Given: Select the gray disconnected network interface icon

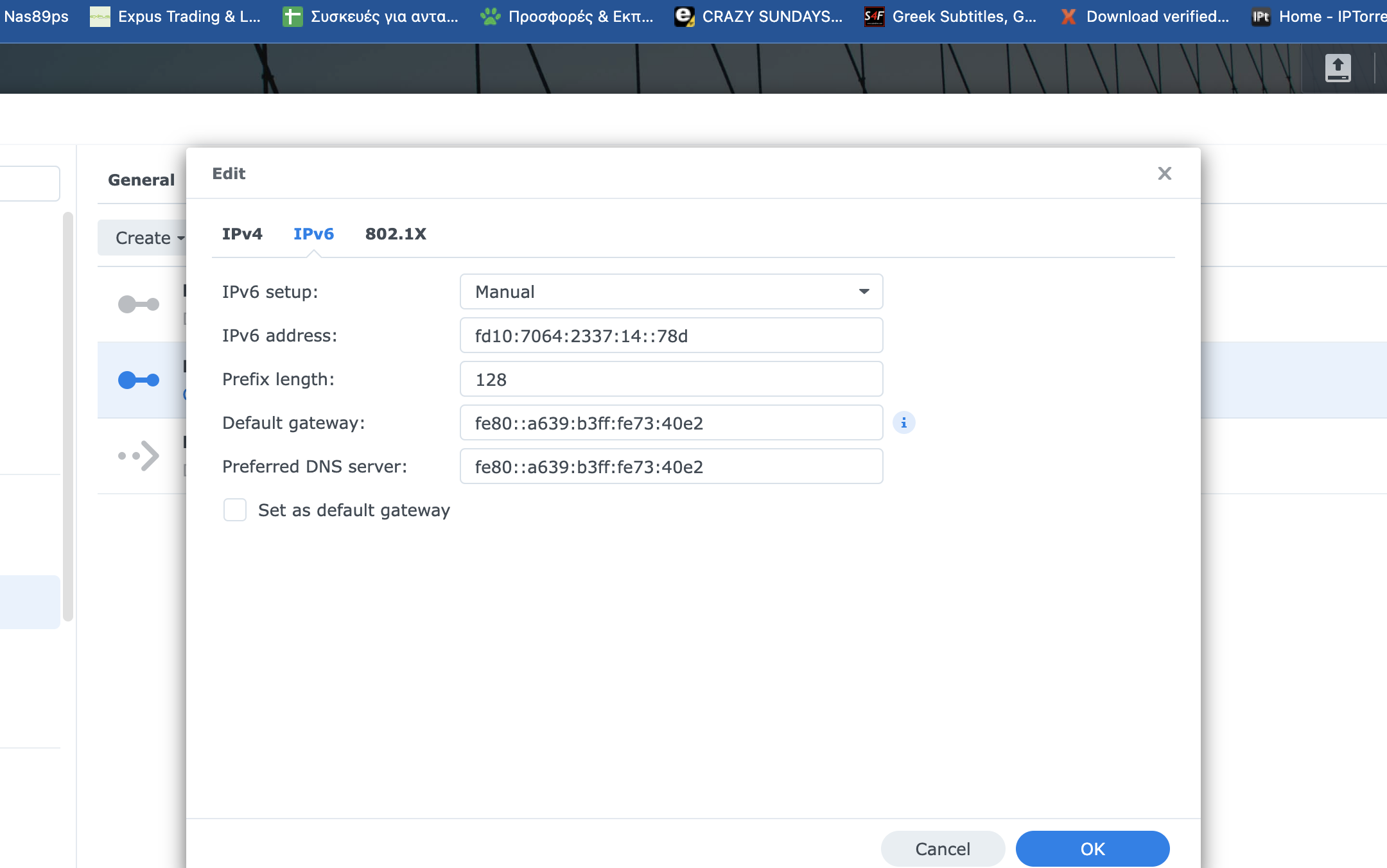Looking at the screenshot, I should tap(138, 304).
